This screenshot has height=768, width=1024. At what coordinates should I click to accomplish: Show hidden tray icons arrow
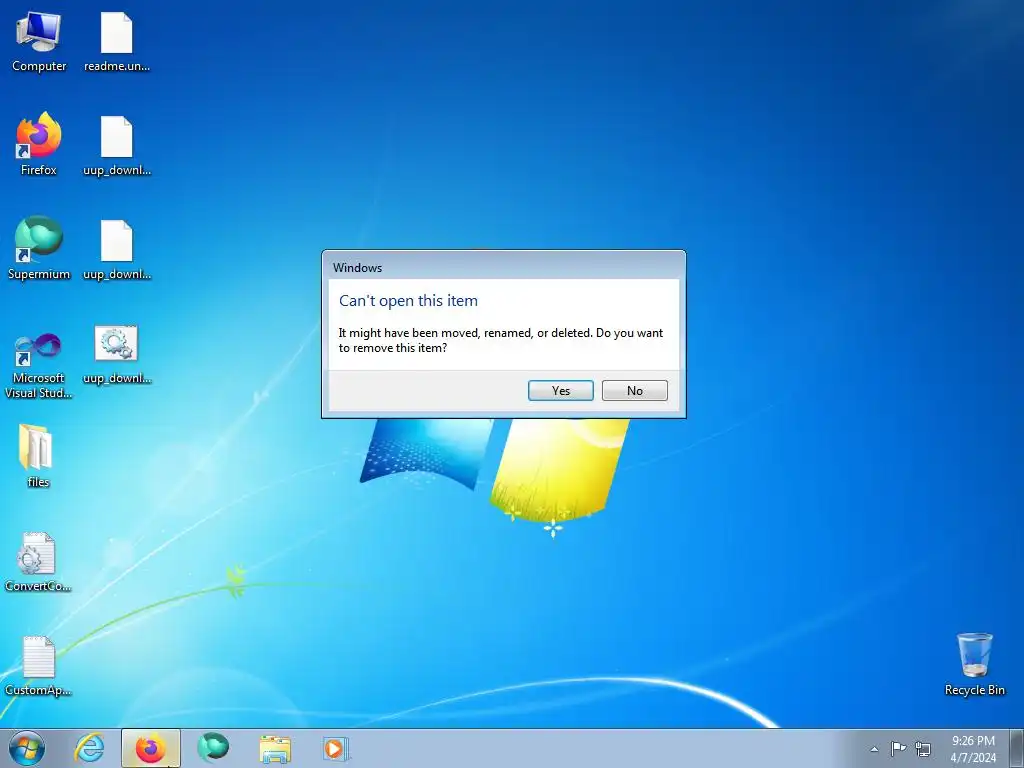pos(874,749)
